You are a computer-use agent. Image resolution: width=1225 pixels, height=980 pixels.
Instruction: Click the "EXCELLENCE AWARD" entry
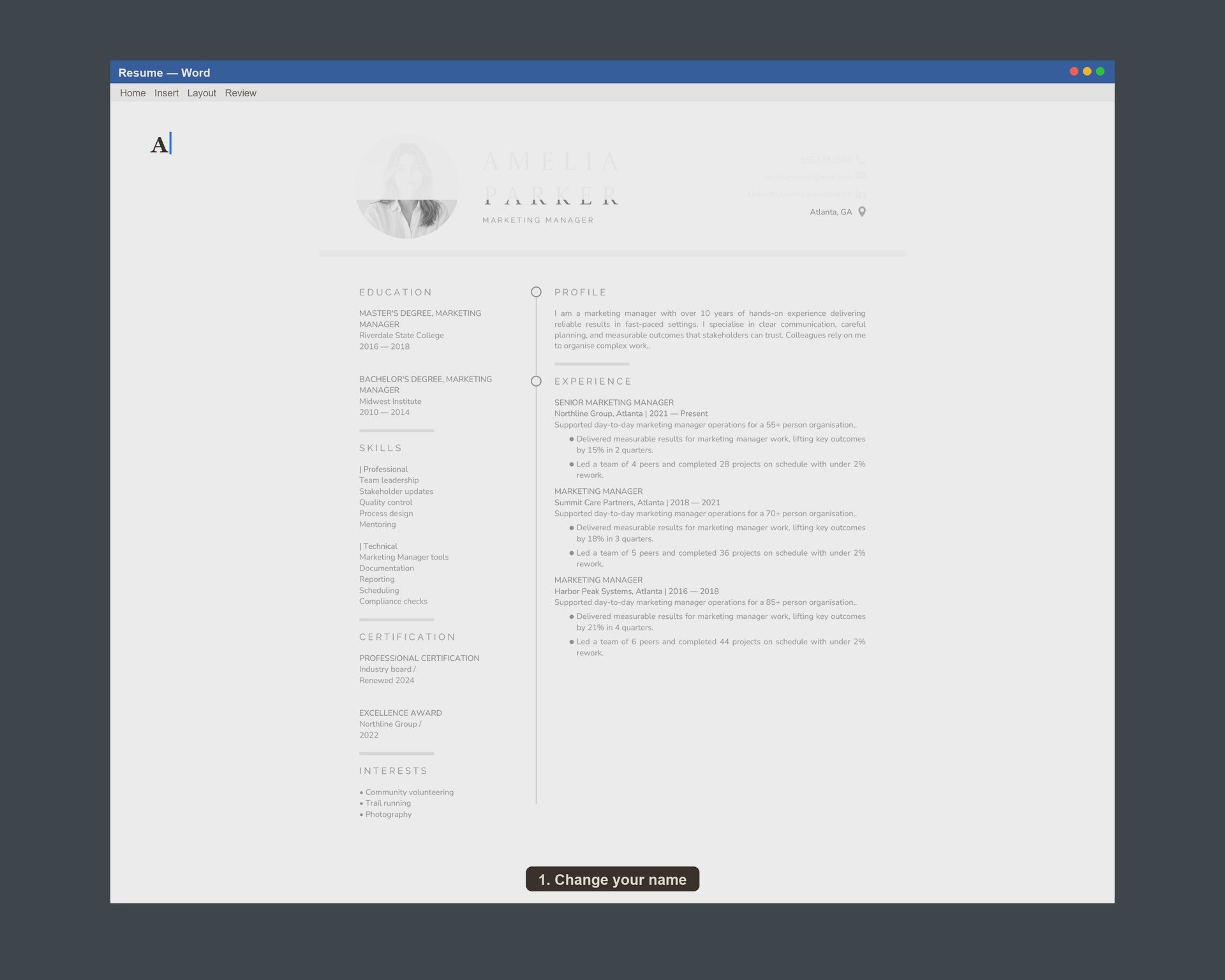(x=401, y=713)
